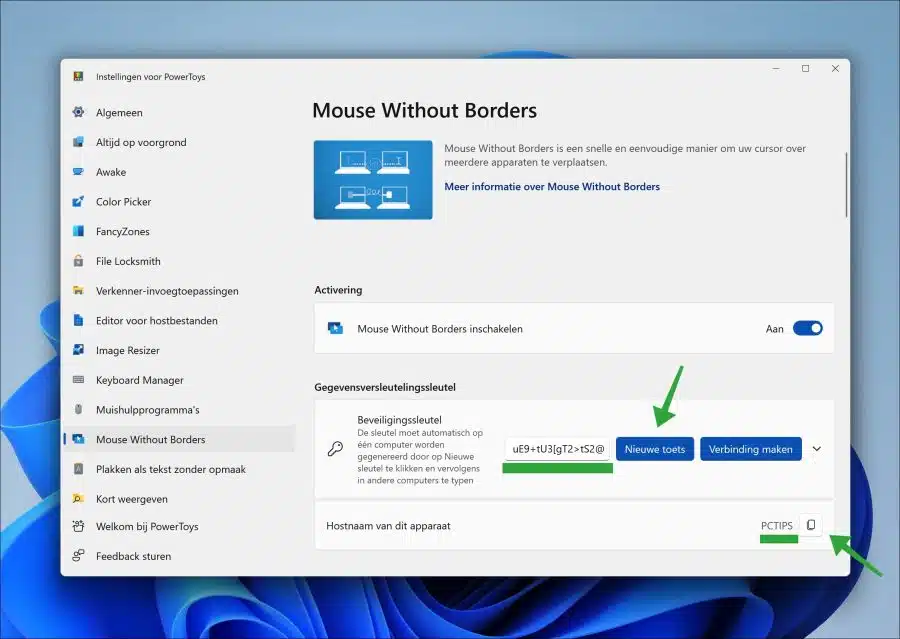Click the Nieuwe toets button
The height and width of the screenshot is (639, 900).
click(655, 449)
